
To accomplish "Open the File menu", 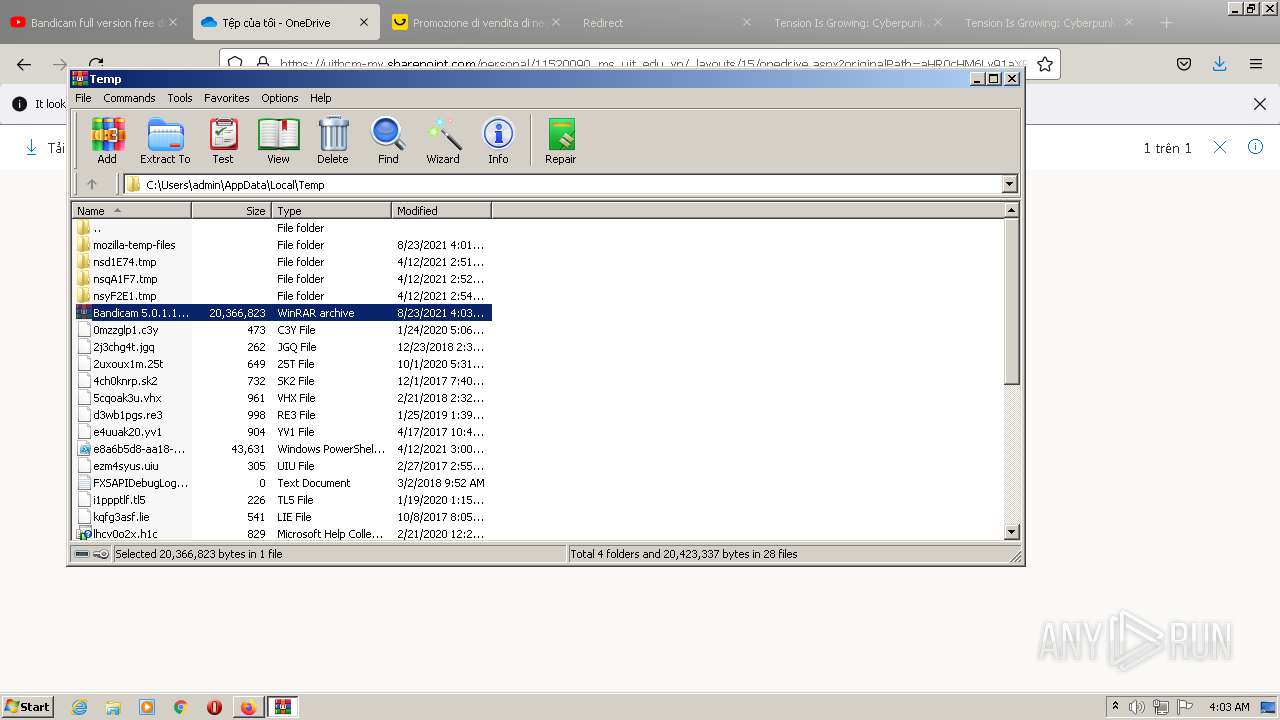I will [x=83, y=98].
